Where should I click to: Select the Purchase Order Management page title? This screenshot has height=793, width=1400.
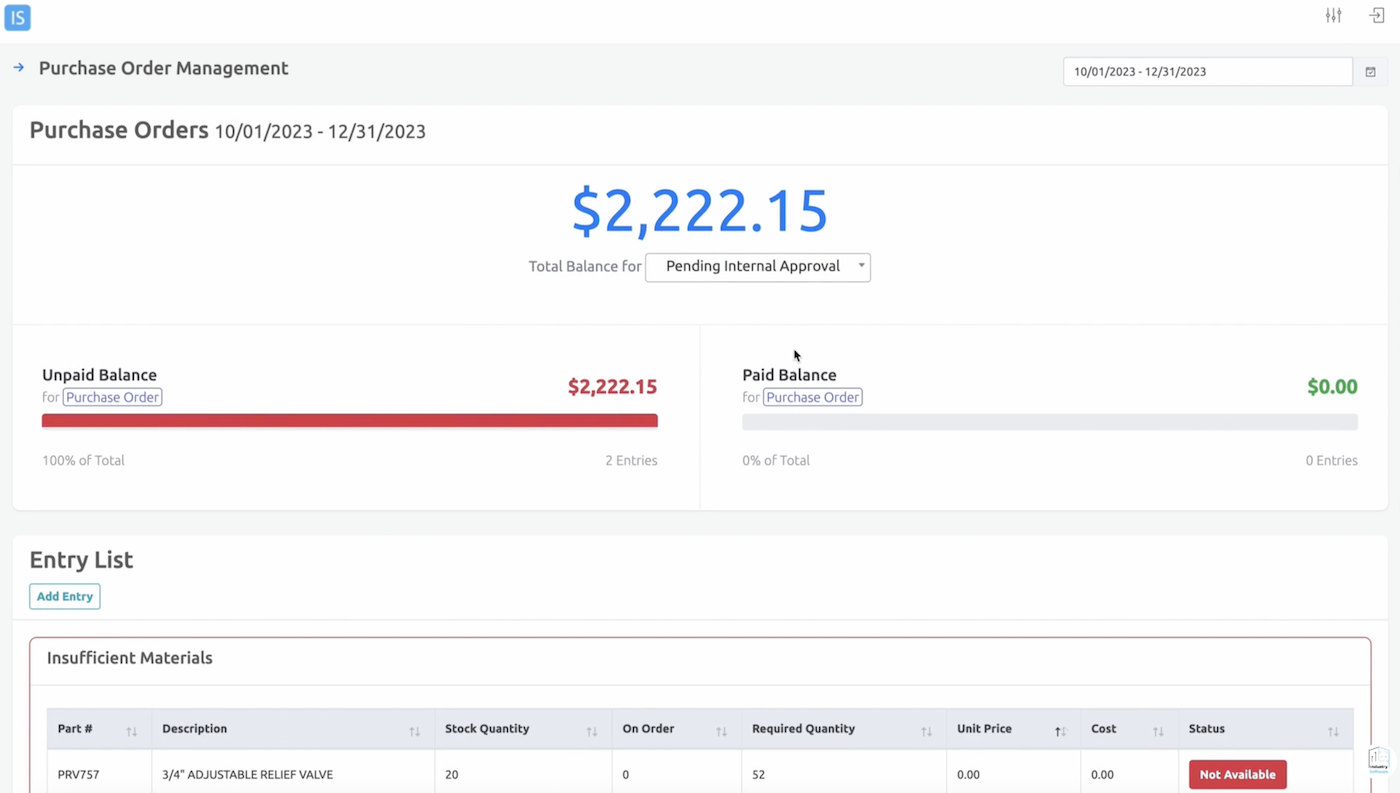coord(163,68)
